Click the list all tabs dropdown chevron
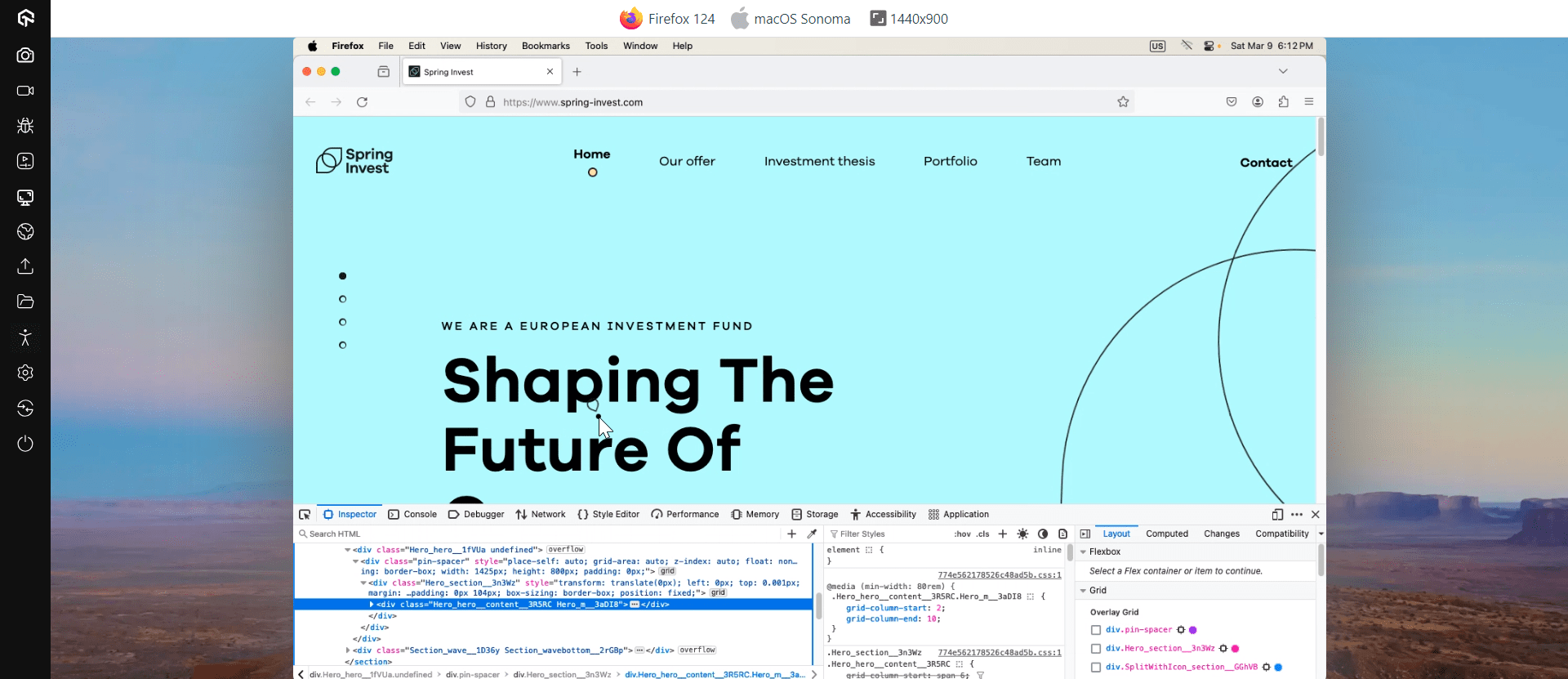The width and height of the screenshot is (1568, 679). tap(1283, 71)
